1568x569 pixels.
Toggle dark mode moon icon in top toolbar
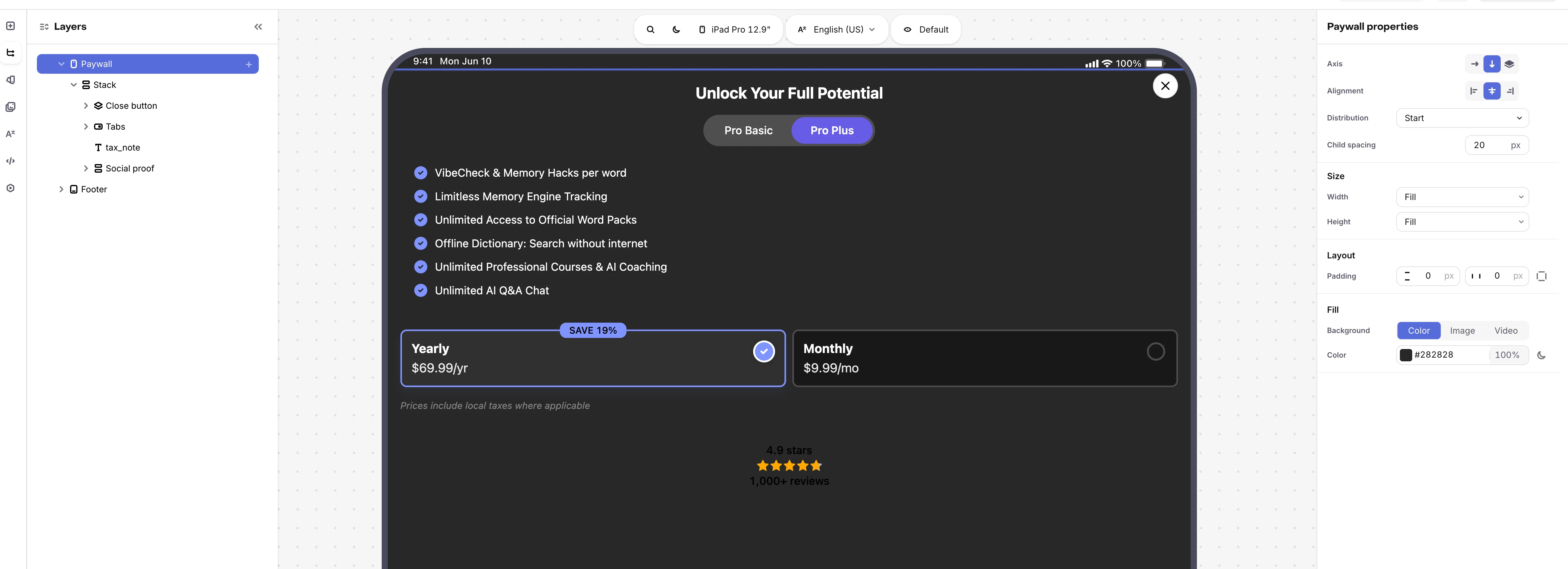coord(676,30)
